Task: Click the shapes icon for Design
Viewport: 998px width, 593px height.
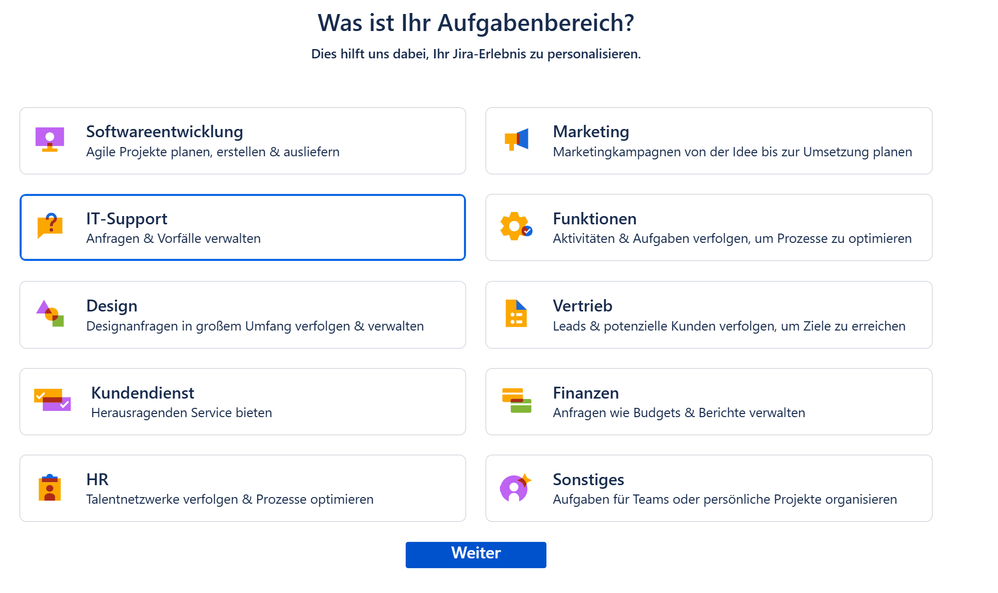Action: click(50, 314)
